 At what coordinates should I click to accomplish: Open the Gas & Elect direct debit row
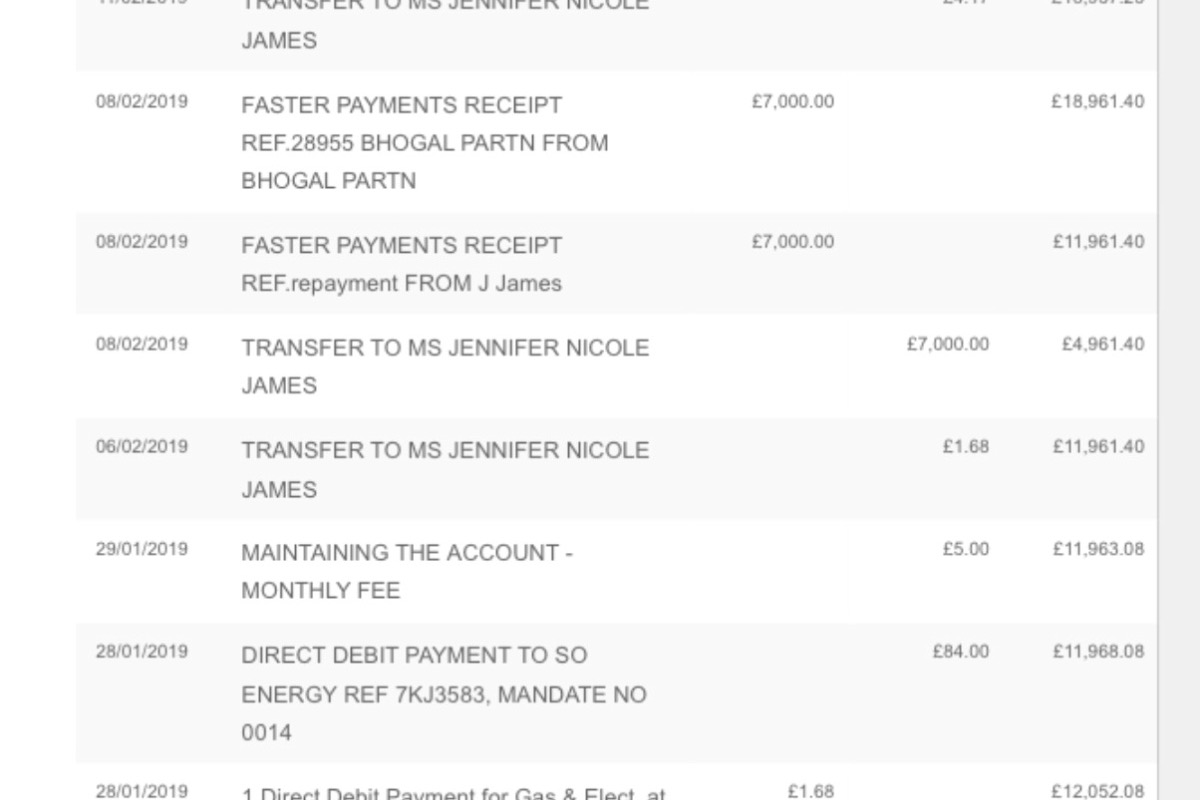[616, 783]
